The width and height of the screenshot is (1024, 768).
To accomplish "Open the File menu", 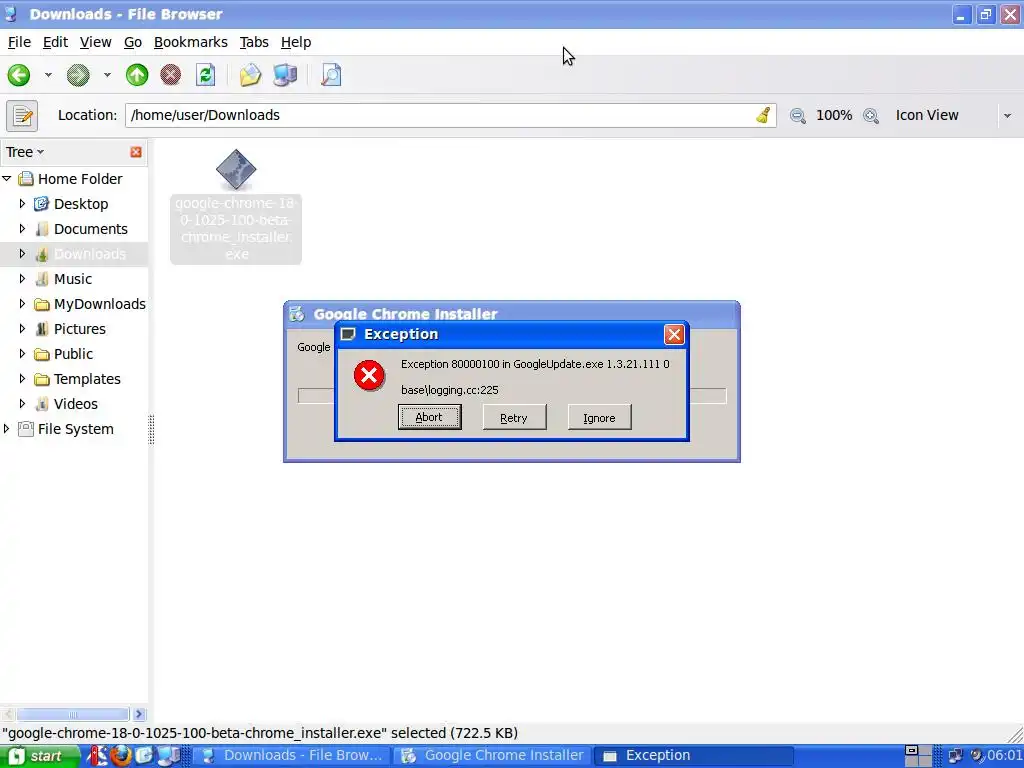I will tap(19, 42).
